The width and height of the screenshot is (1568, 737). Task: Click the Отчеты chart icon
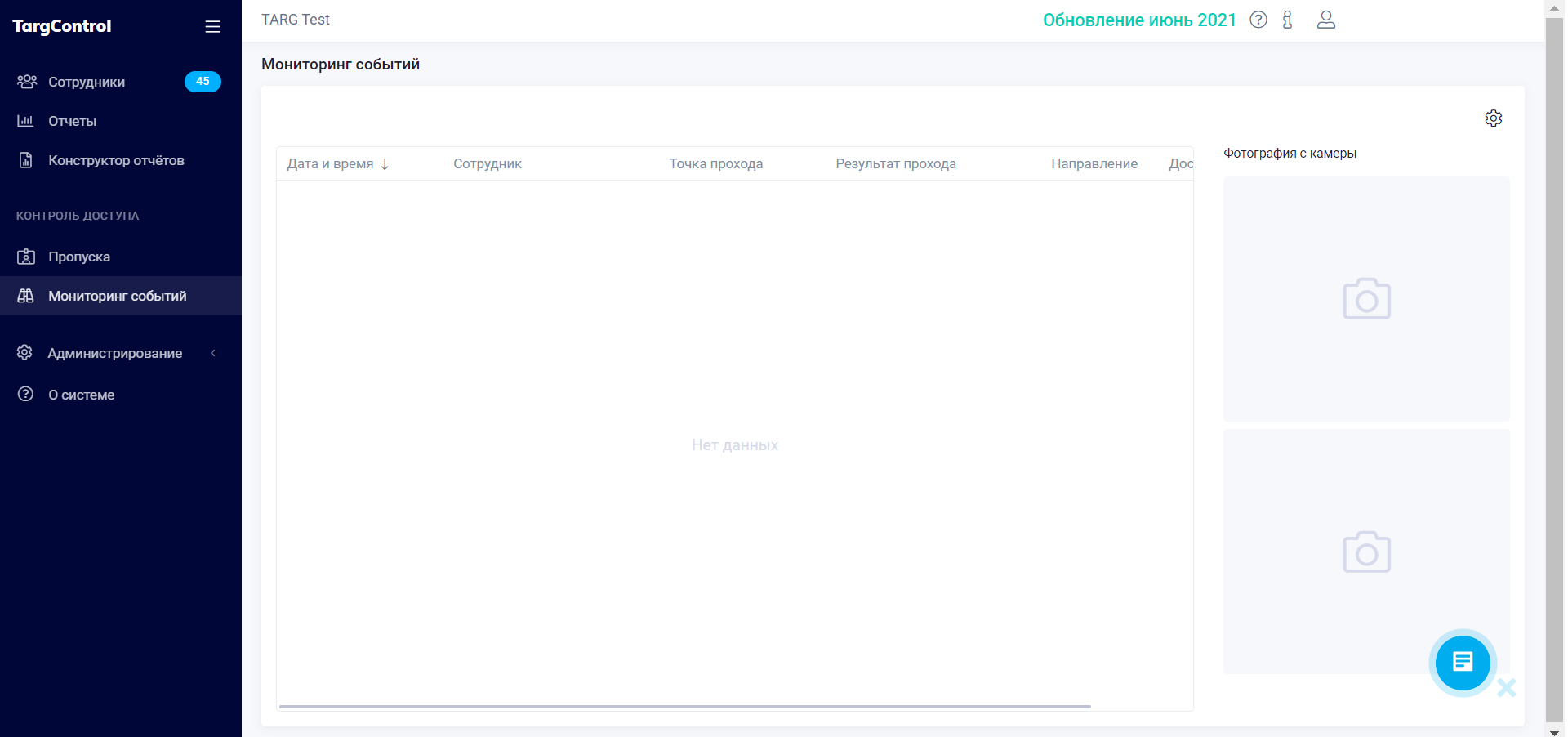pyautogui.click(x=25, y=121)
